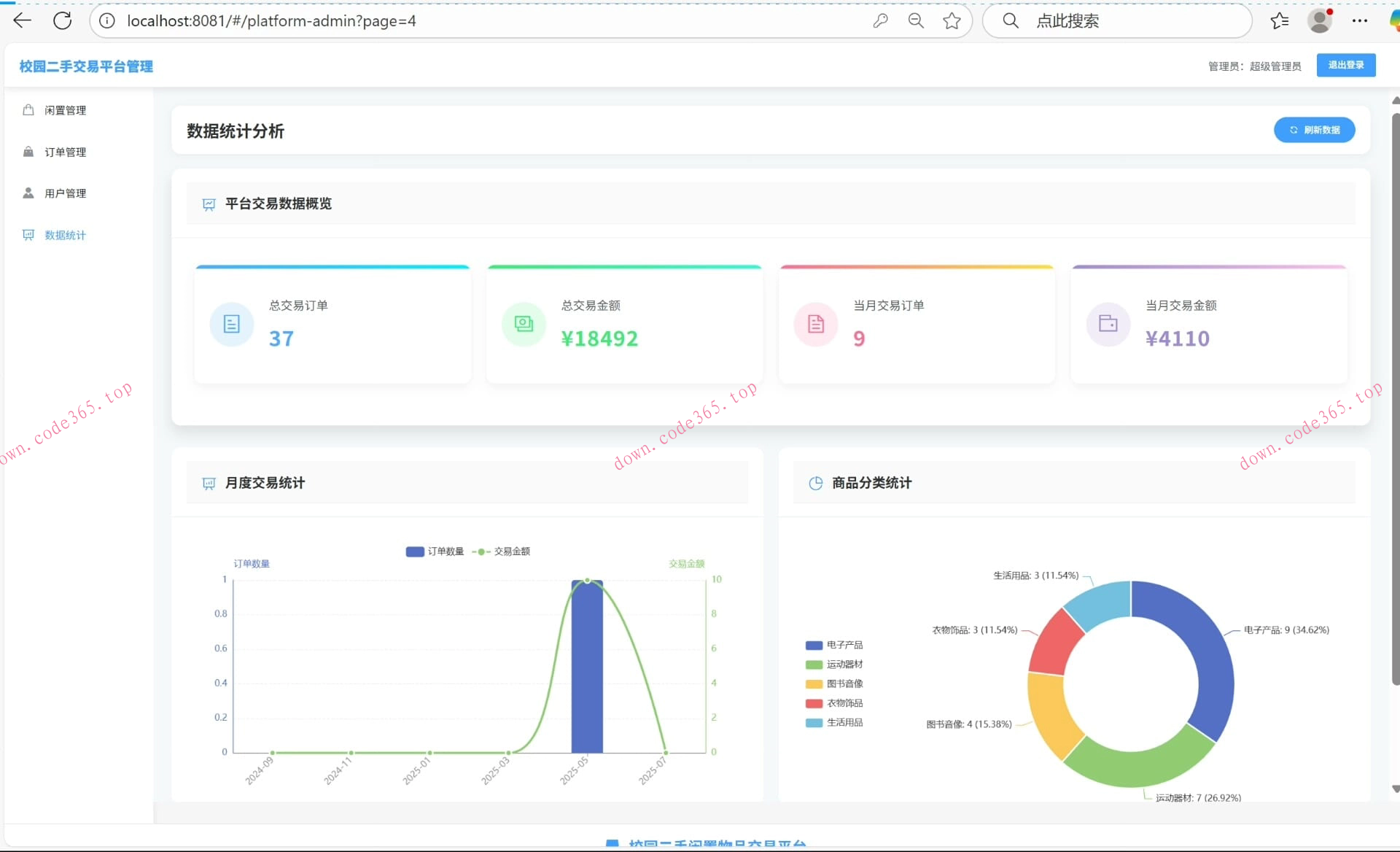Screen dimensions: 1400x852
Task: Open 订单管理 in the sidebar
Action: (65, 152)
